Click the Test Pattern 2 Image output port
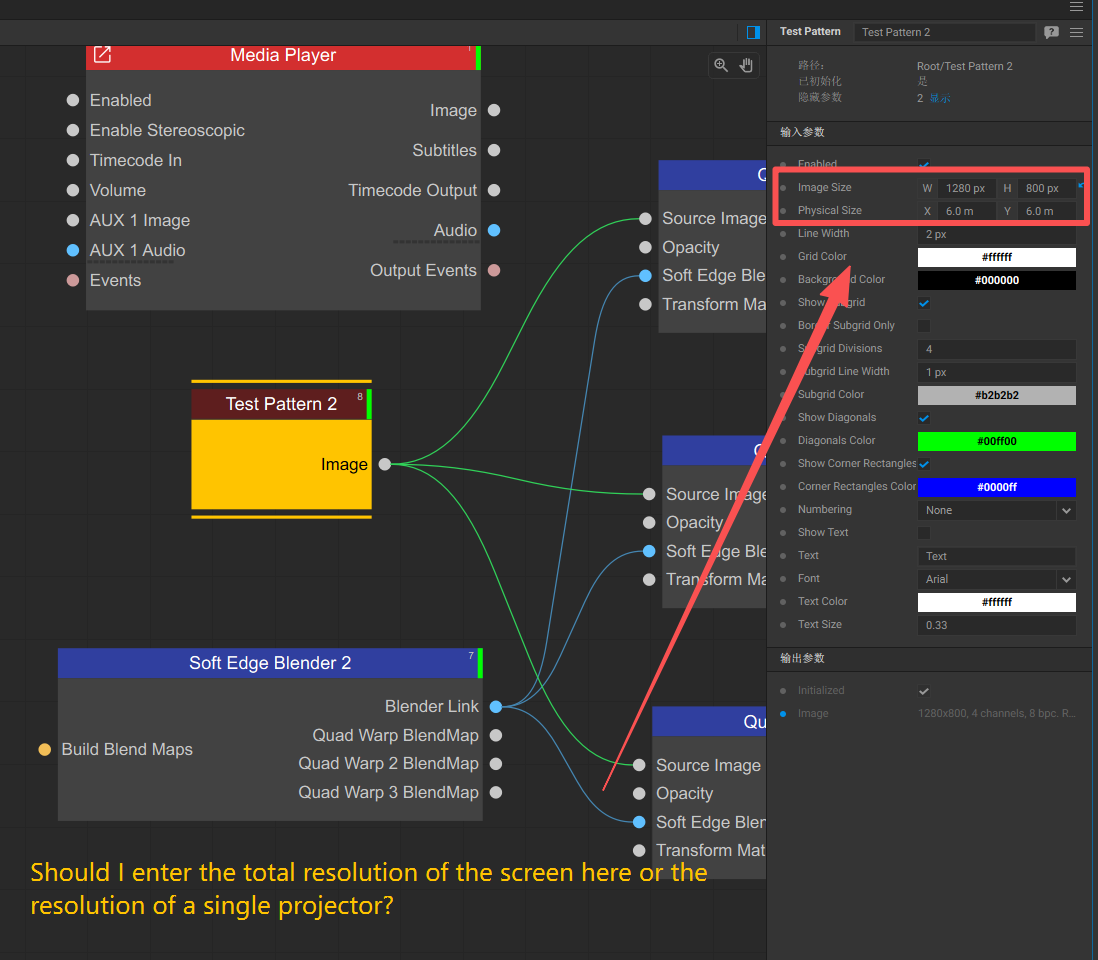The height and width of the screenshot is (960, 1098). [x=385, y=464]
